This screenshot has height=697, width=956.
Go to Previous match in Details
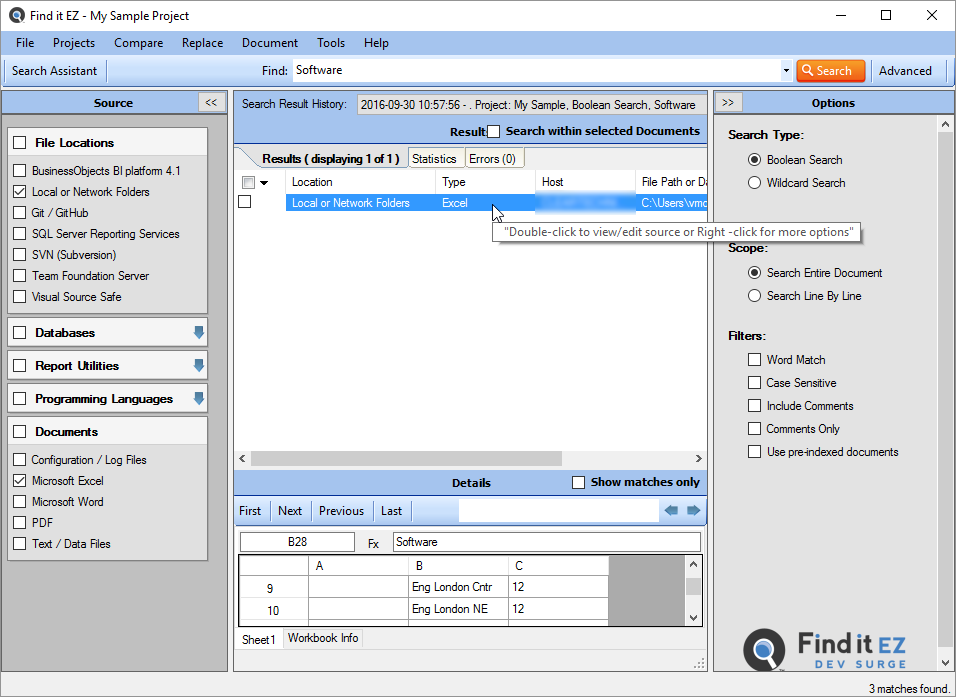coord(341,511)
